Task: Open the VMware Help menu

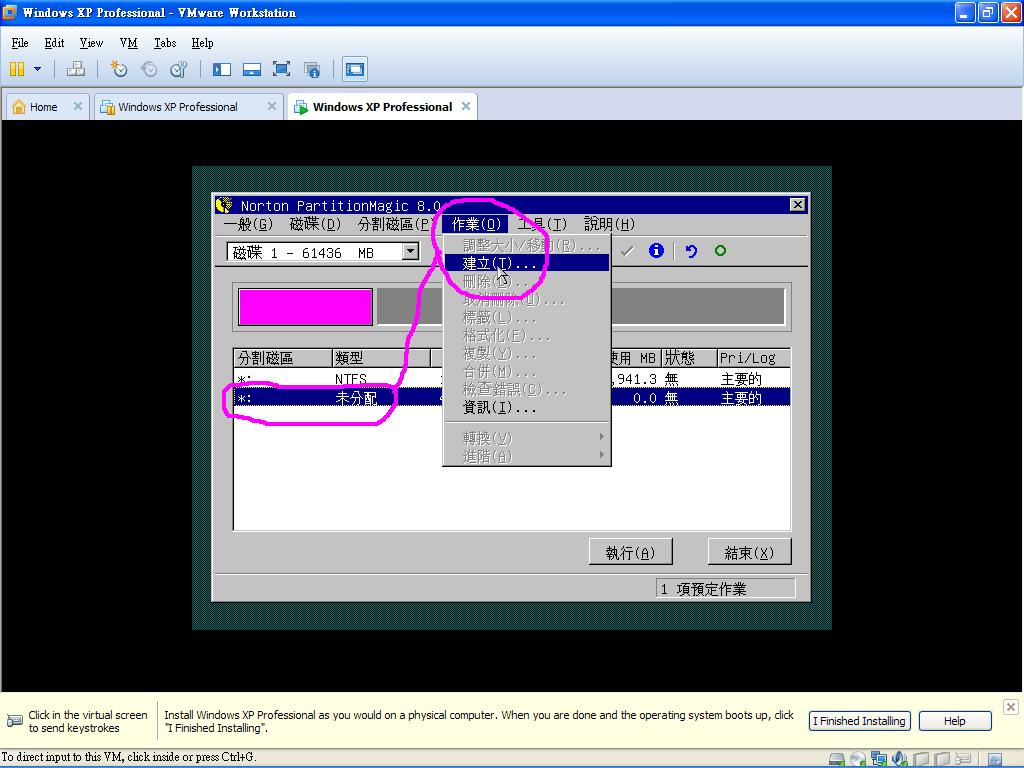Action: point(202,43)
